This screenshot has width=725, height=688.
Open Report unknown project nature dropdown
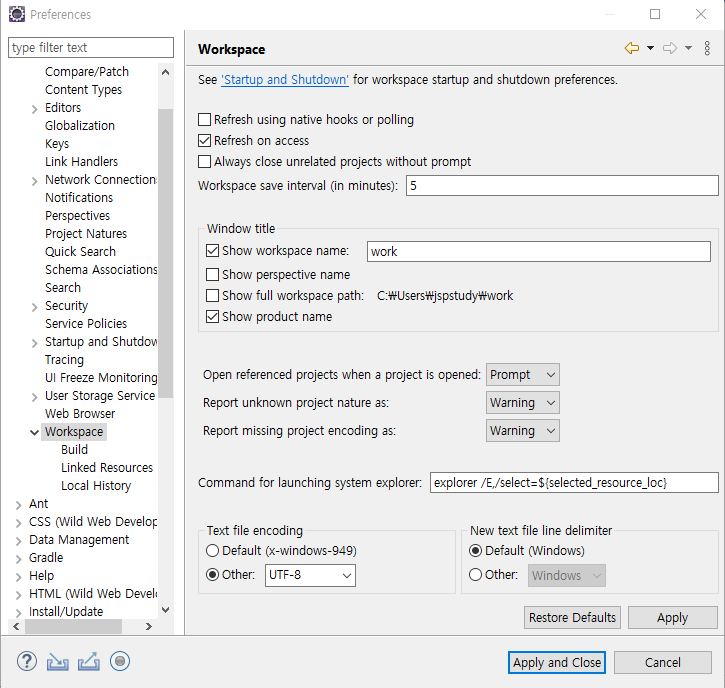pos(522,403)
